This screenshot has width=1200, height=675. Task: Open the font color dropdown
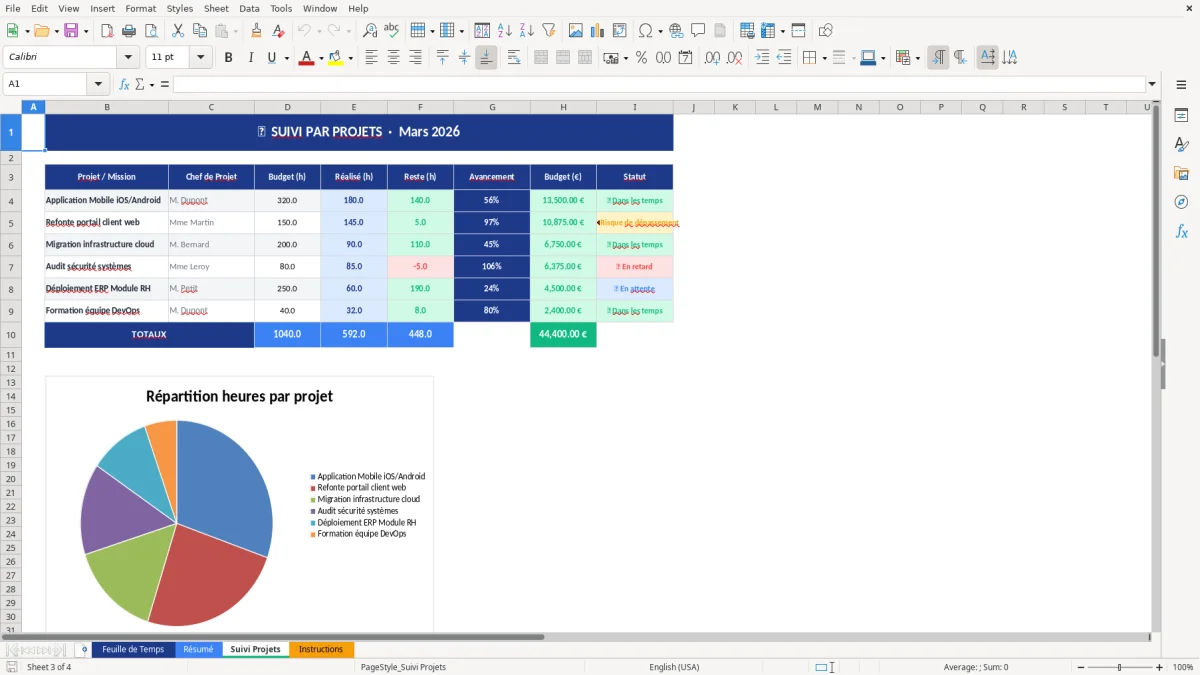321,57
